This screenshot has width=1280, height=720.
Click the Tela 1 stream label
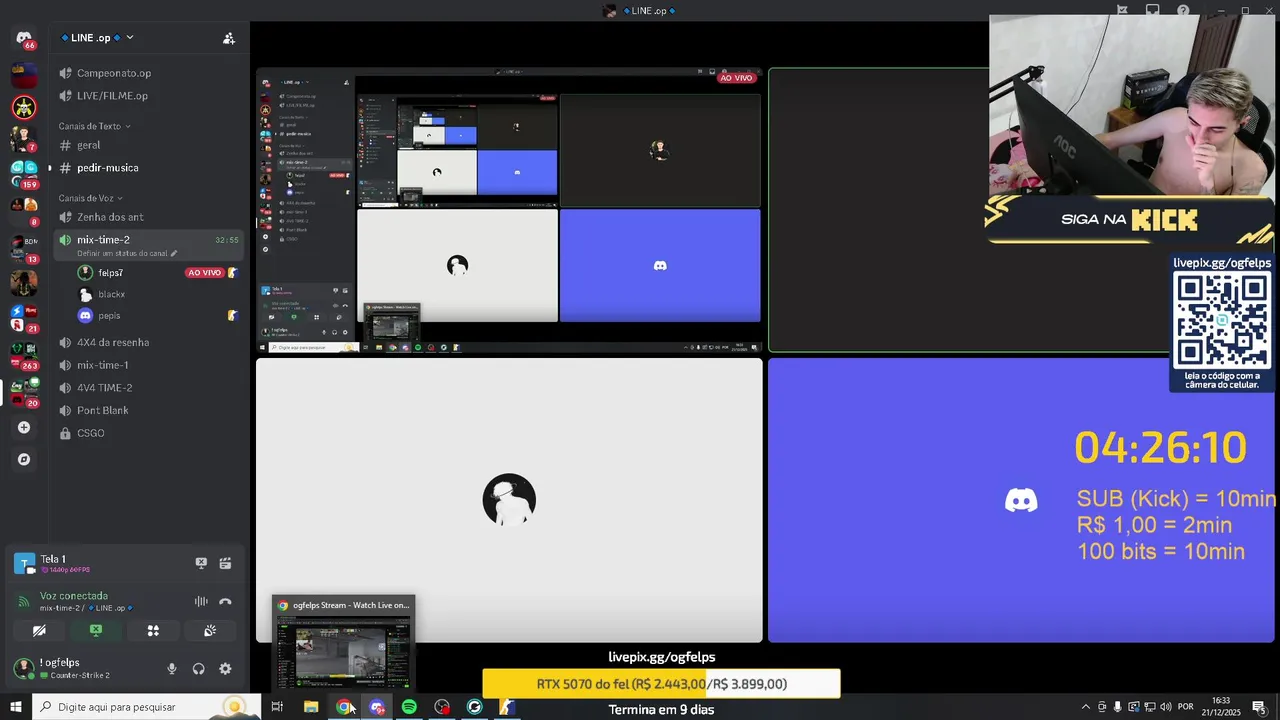pyautogui.click(x=53, y=559)
